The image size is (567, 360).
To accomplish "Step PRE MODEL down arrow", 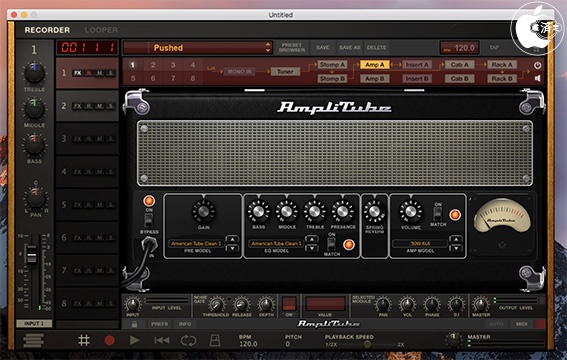I will [232, 248].
